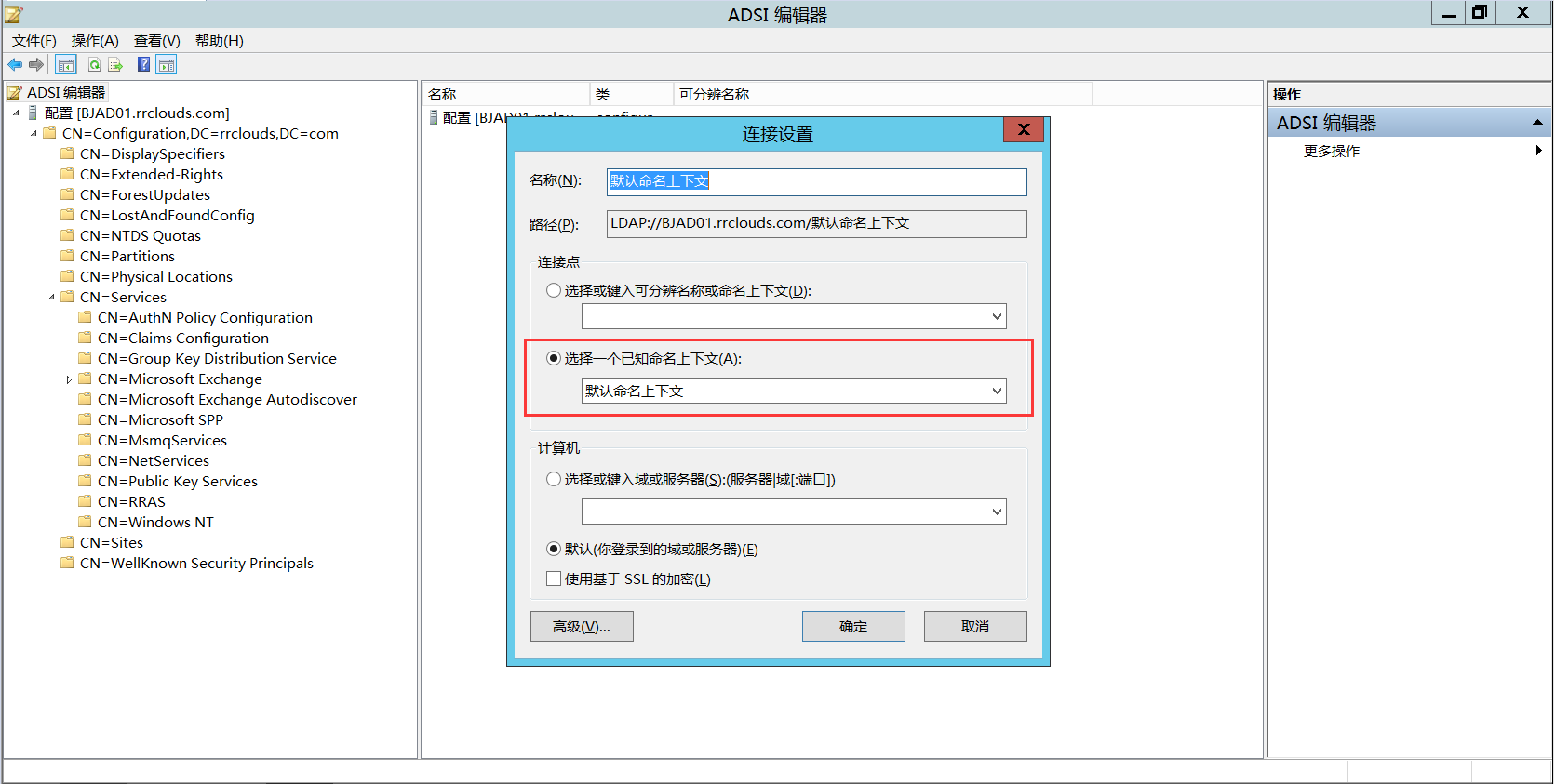Click folder icon of CN=NetServices
This screenshot has width=1555, height=784.
pos(85,460)
